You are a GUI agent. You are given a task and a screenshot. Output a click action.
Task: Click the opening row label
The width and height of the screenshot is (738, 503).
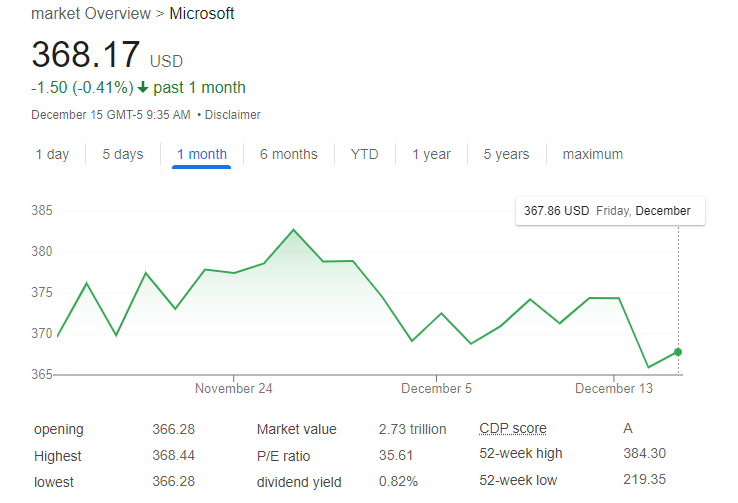pyautogui.click(x=59, y=430)
